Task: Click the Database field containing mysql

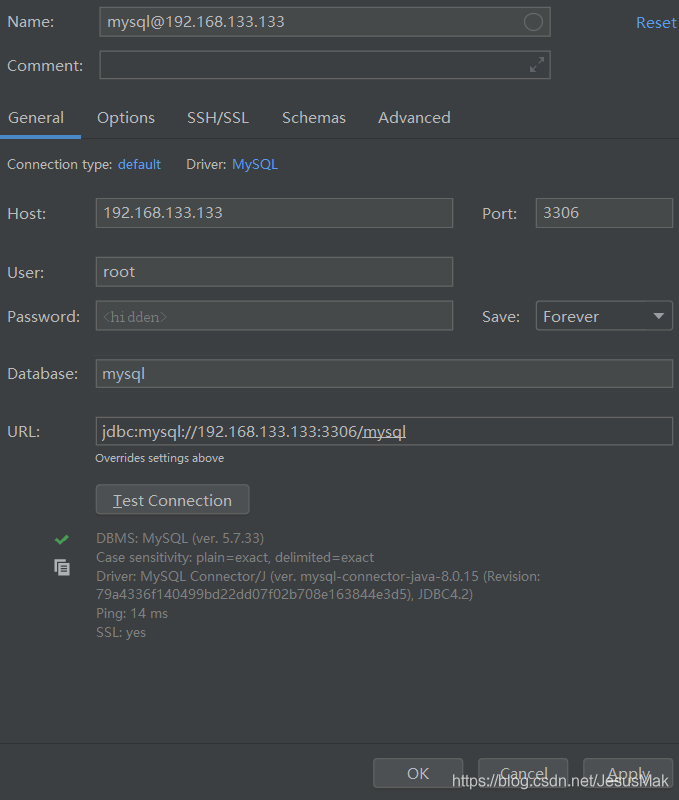Action: 384,373
